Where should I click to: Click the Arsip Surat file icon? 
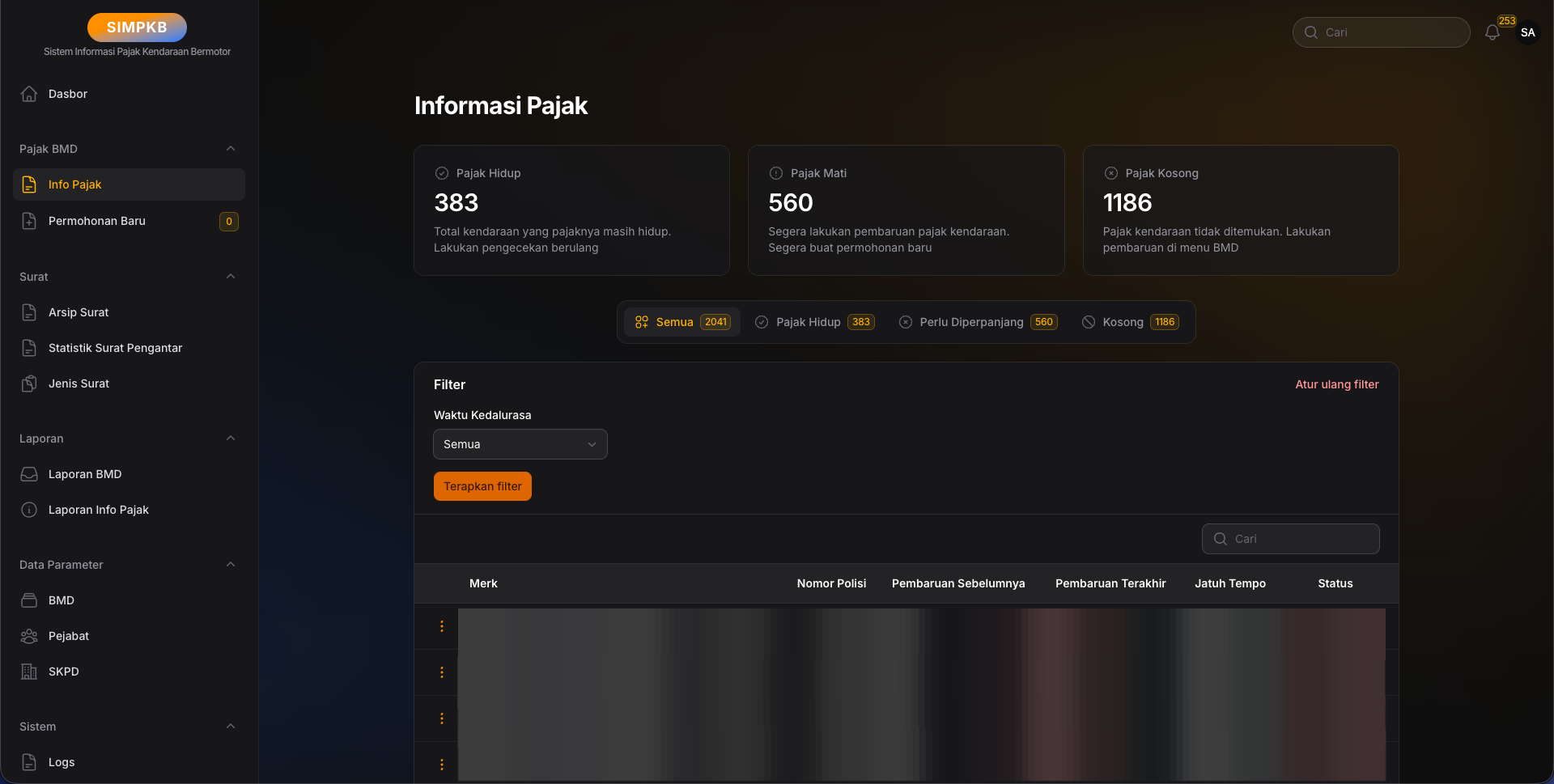click(29, 312)
